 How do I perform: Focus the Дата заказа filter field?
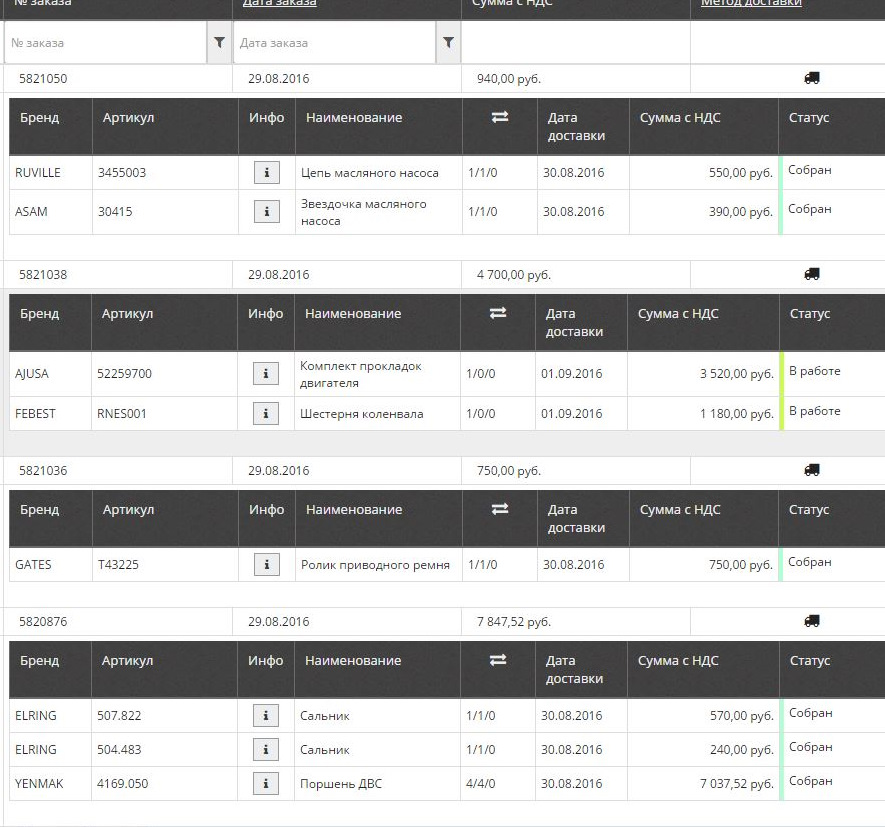(x=334, y=42)
